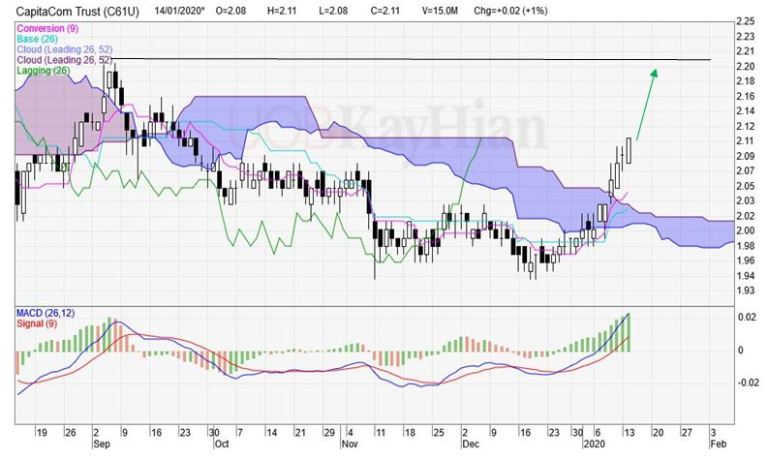
Task: Click the low price L=2.08
Action: (x=333, y=10)
